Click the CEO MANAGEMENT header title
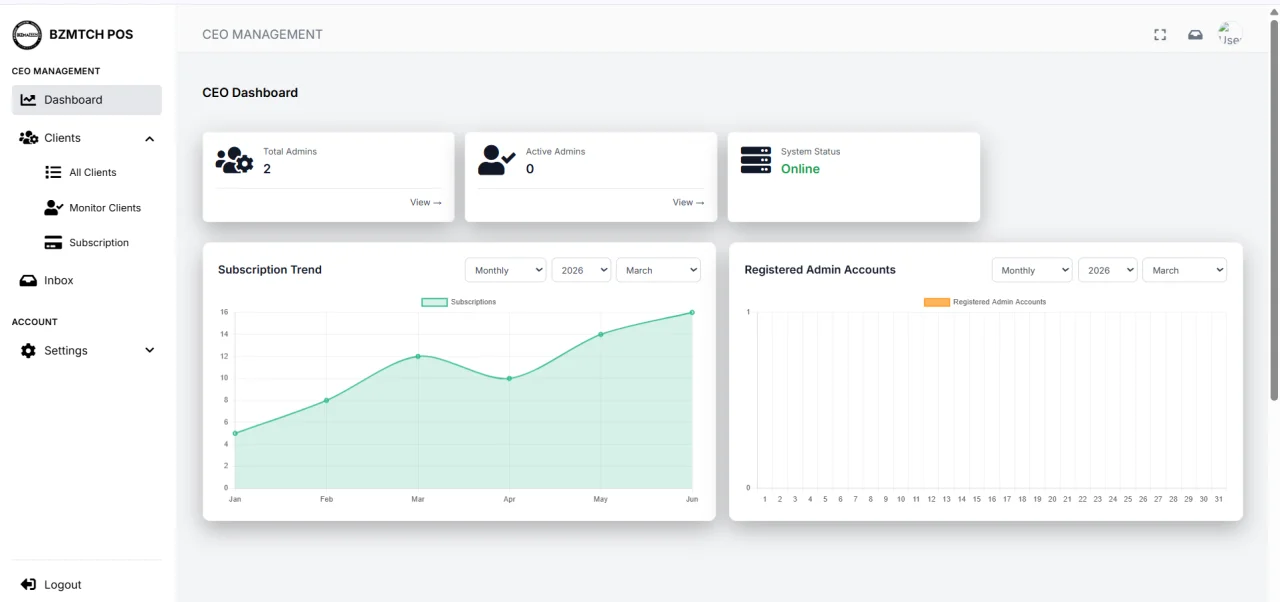 click(262, 34)
